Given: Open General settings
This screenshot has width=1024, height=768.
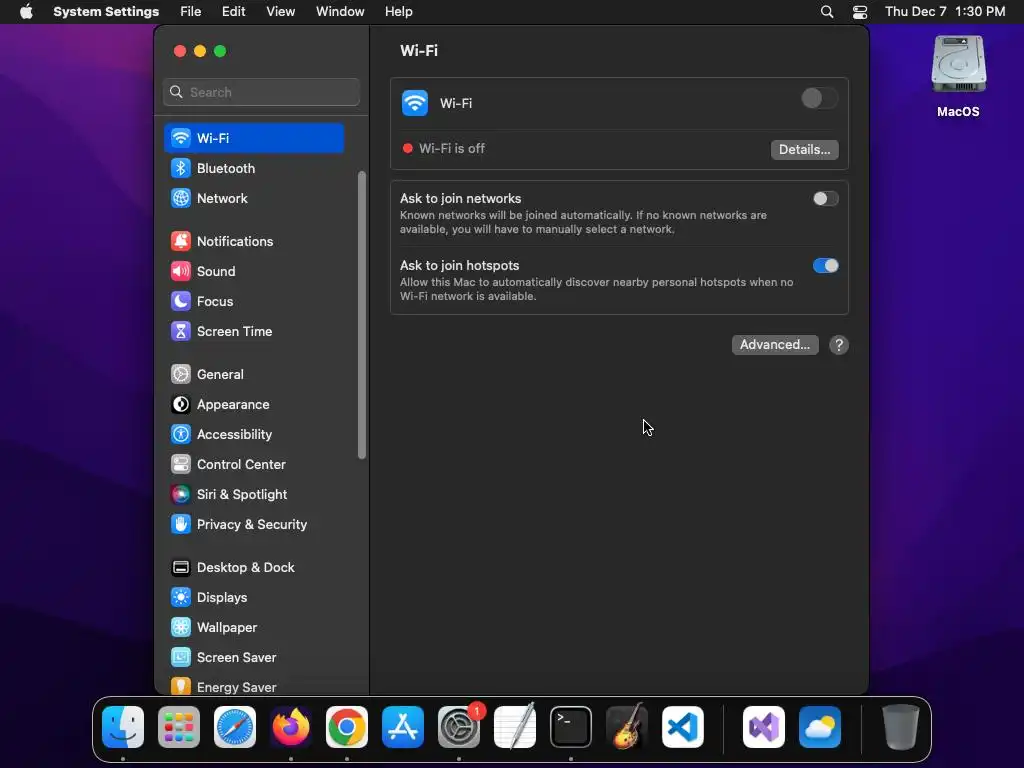Looking at the screenshot, I should click(254, 374).
